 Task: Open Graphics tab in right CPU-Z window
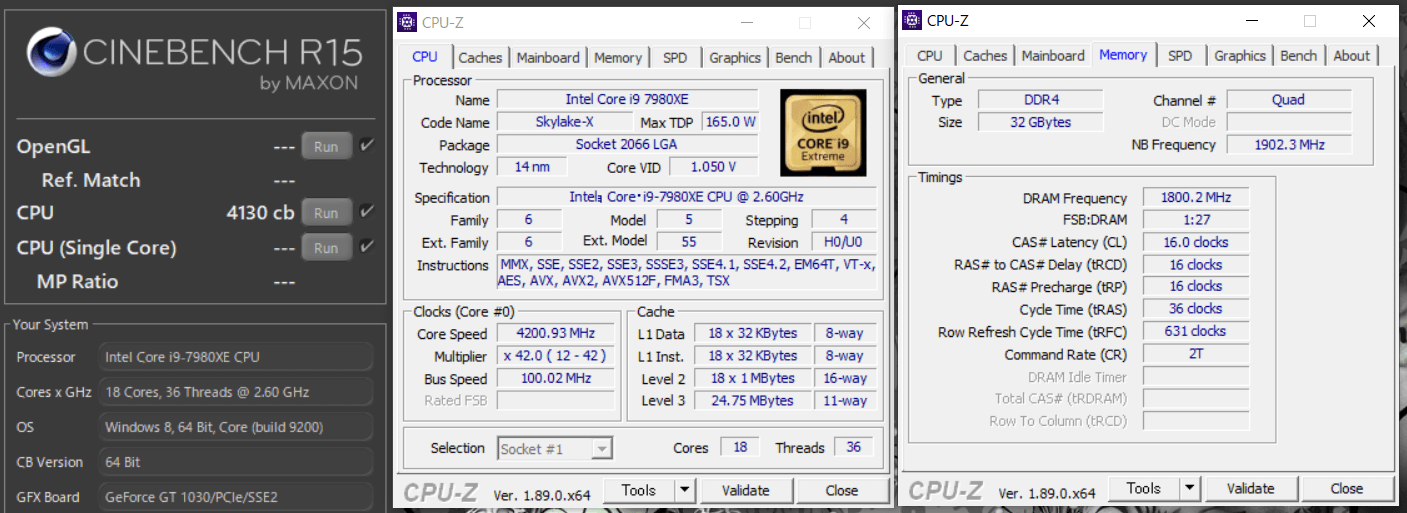pos(1240,56)
